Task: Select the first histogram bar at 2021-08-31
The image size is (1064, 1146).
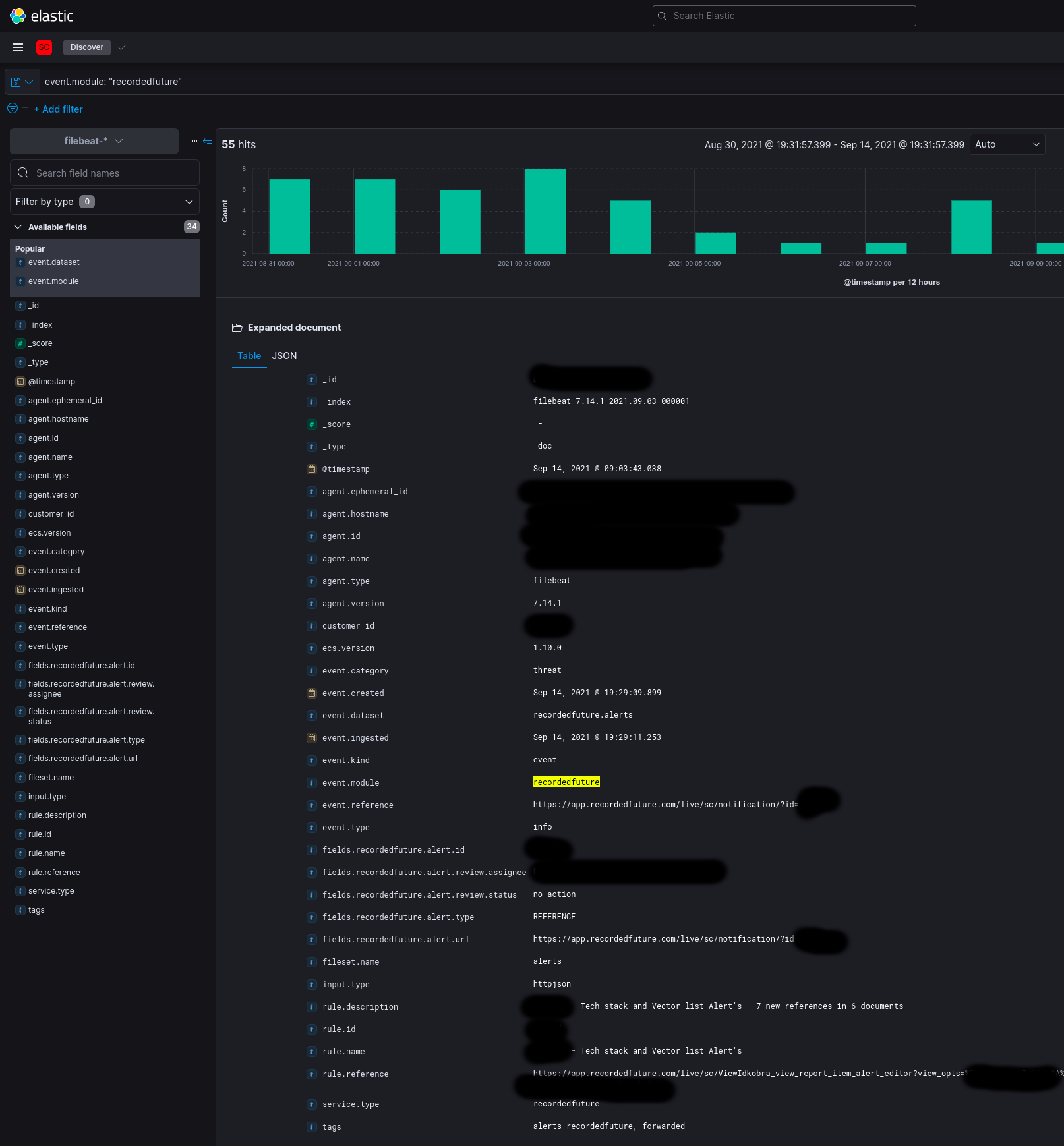Action: click(289, 216)
